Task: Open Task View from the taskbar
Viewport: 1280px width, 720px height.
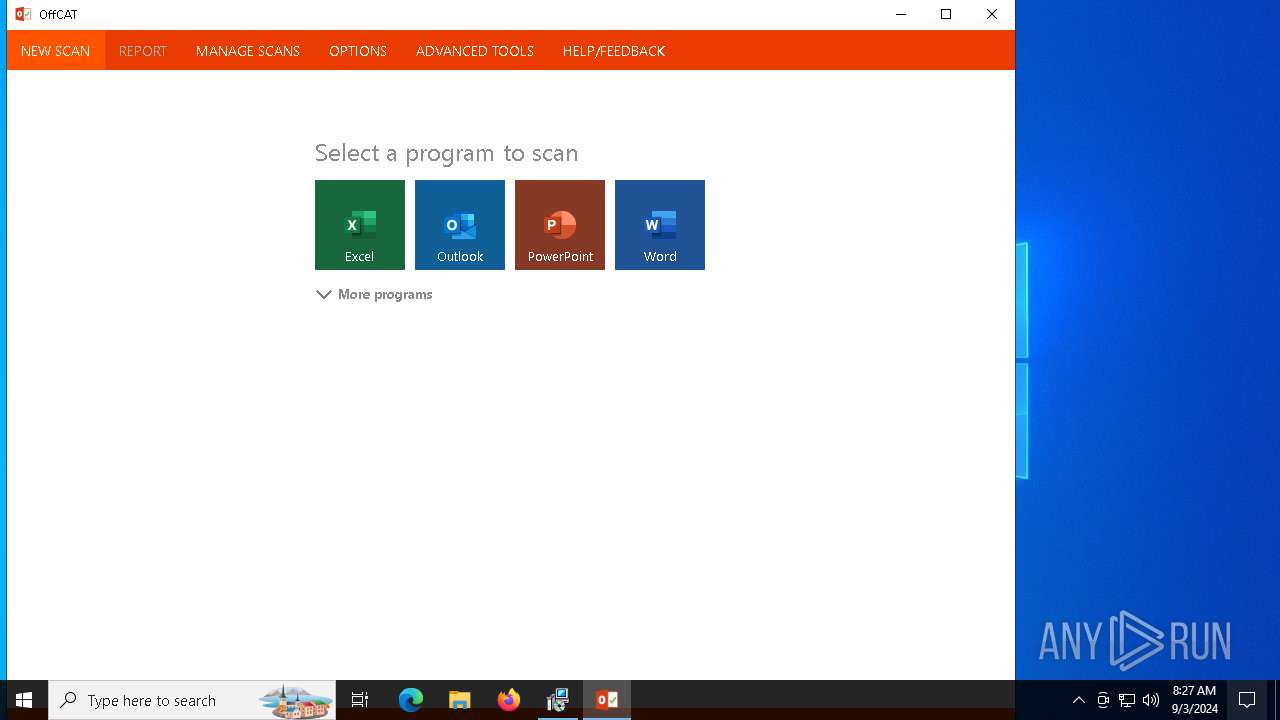Action: point(360,700)
